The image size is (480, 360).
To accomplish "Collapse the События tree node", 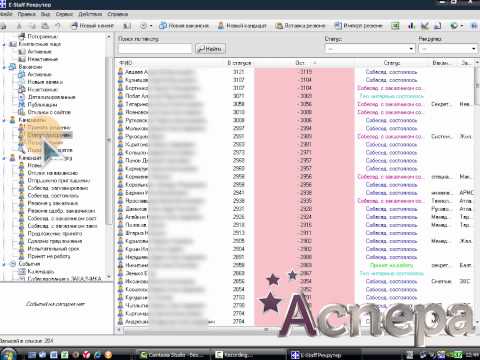I will [x=4, y=264].
